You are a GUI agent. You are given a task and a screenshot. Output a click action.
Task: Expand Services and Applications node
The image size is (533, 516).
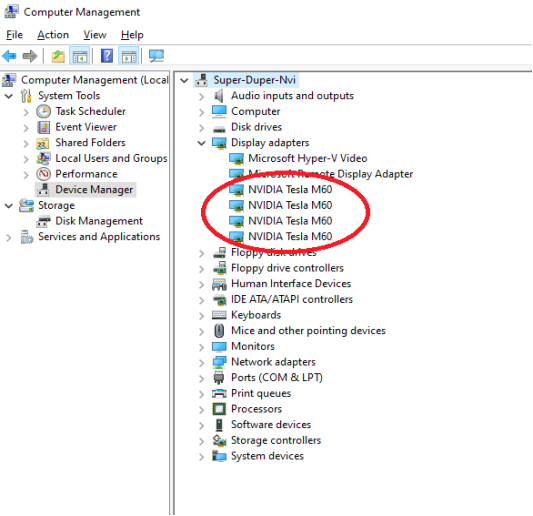pyautogui.click(x=9, y=238)
